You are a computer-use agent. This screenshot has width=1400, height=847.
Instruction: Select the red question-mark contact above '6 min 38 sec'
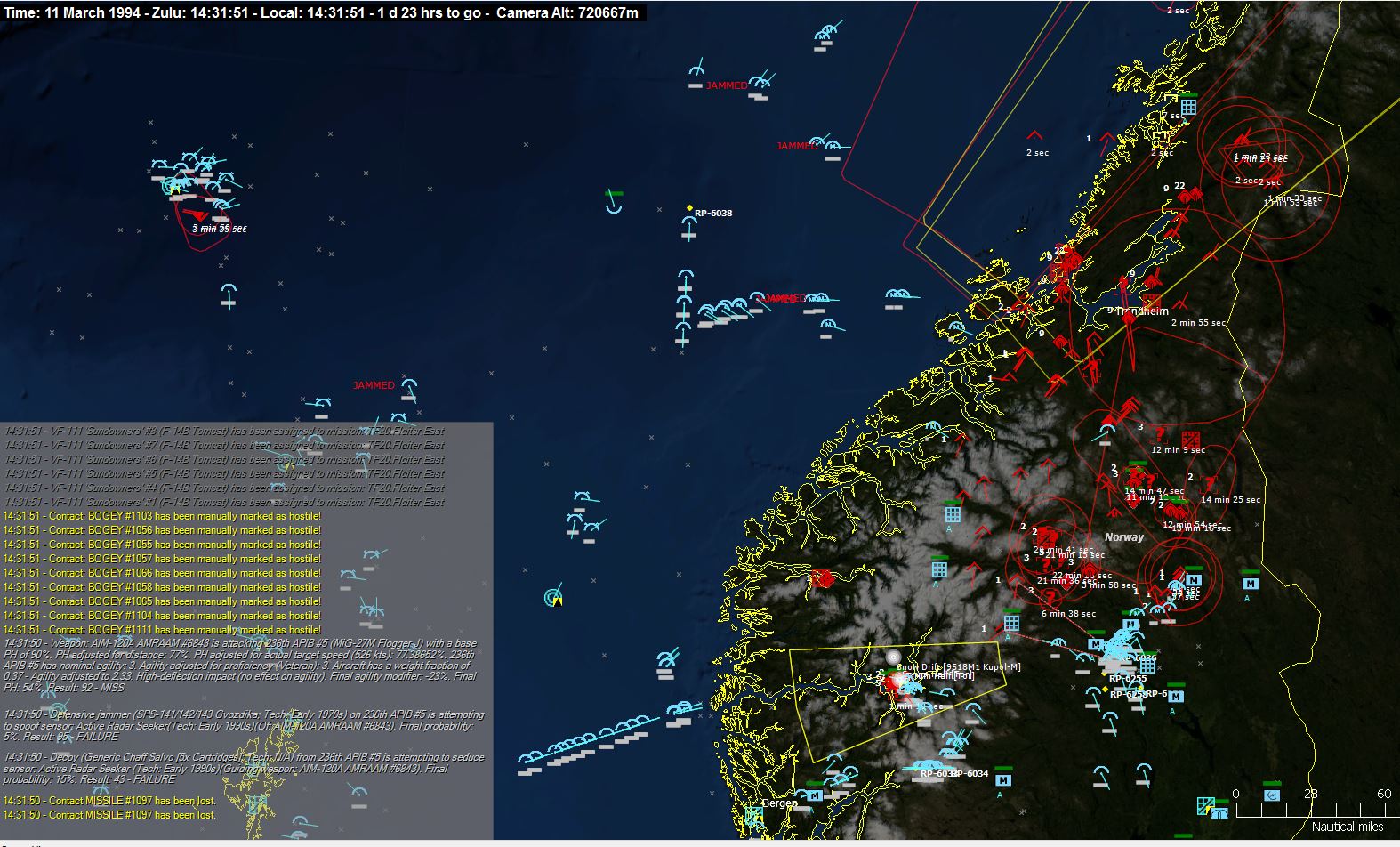pyautogui.click(x=1051, y=597)
